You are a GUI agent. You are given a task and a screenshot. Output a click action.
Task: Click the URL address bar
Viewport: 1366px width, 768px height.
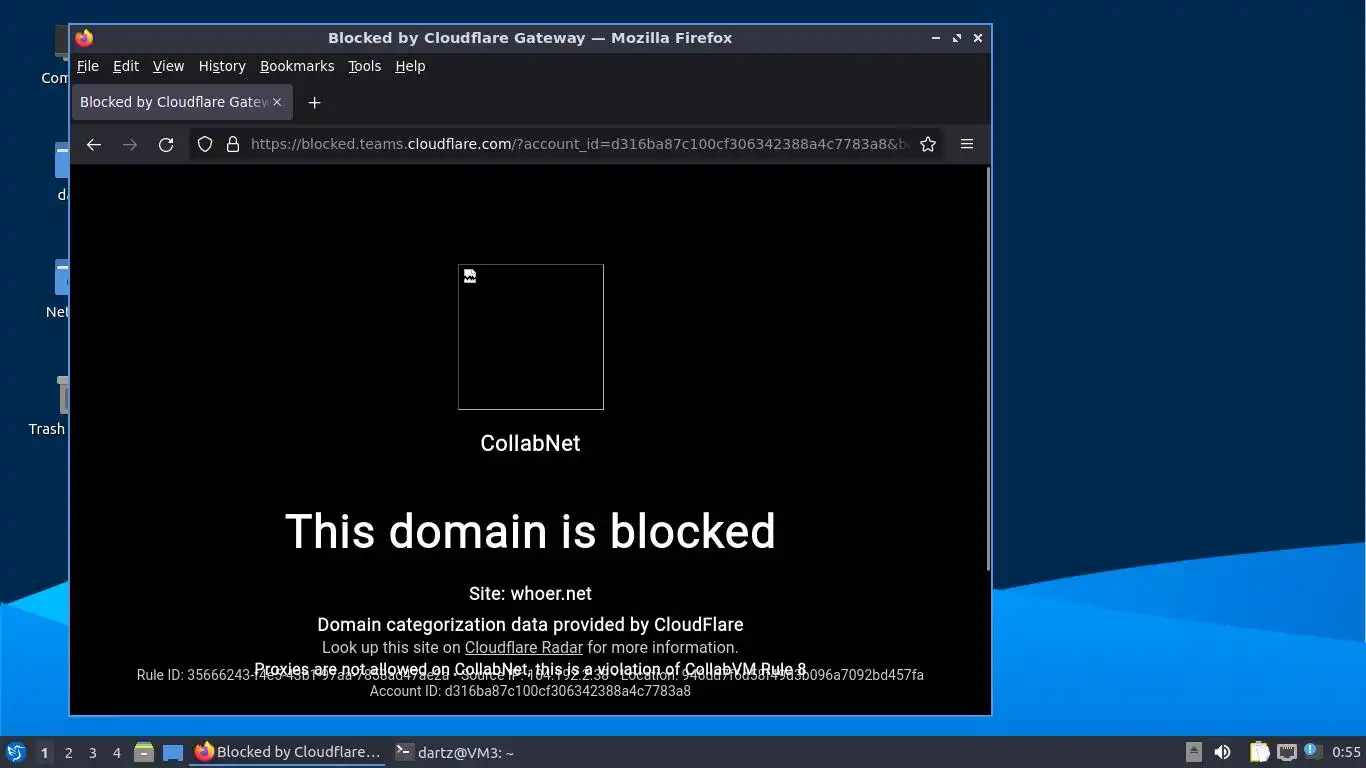(x=580, y=144)
